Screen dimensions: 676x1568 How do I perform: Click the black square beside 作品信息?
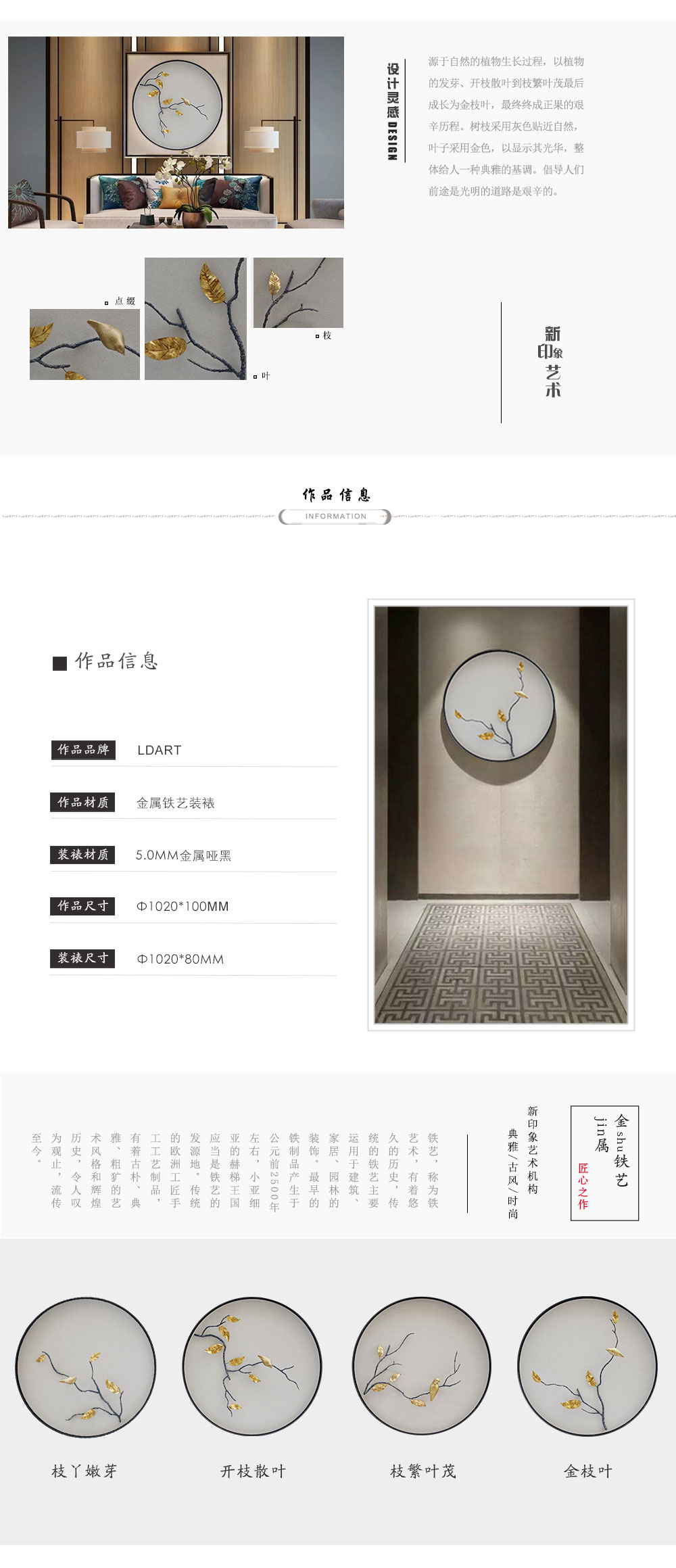coord(59,663)
